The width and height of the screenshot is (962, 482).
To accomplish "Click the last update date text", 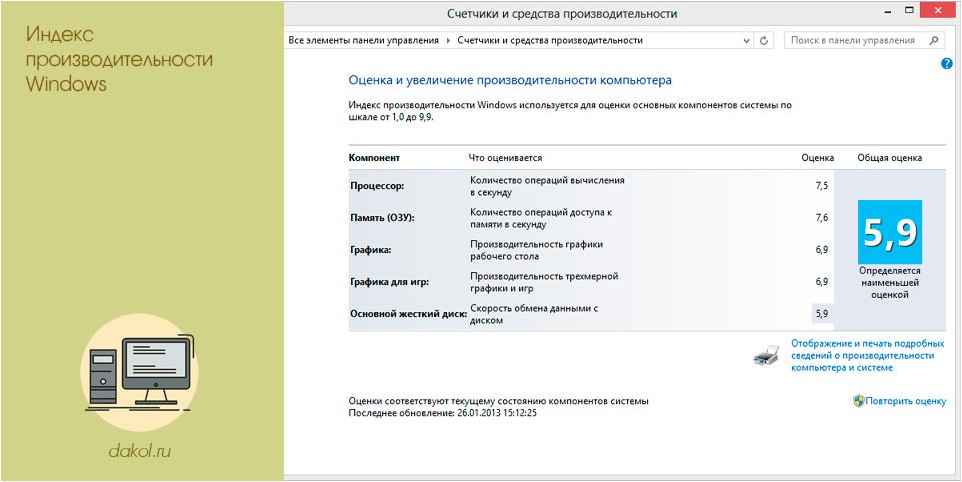I will click(442, 413).
